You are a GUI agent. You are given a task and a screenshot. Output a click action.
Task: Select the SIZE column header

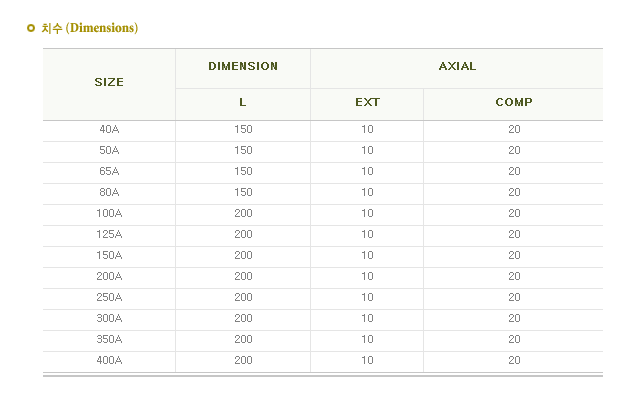click(x=109, y=83)
